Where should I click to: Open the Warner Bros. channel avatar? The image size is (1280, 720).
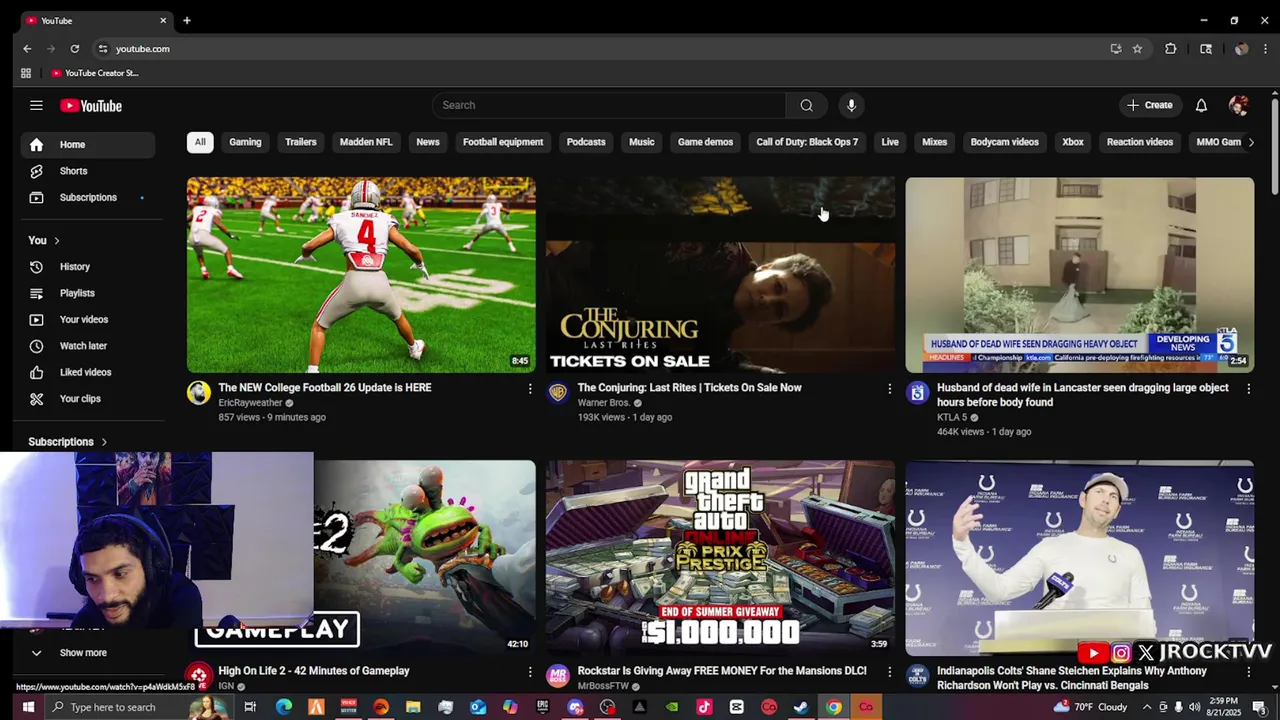(558, 393)
